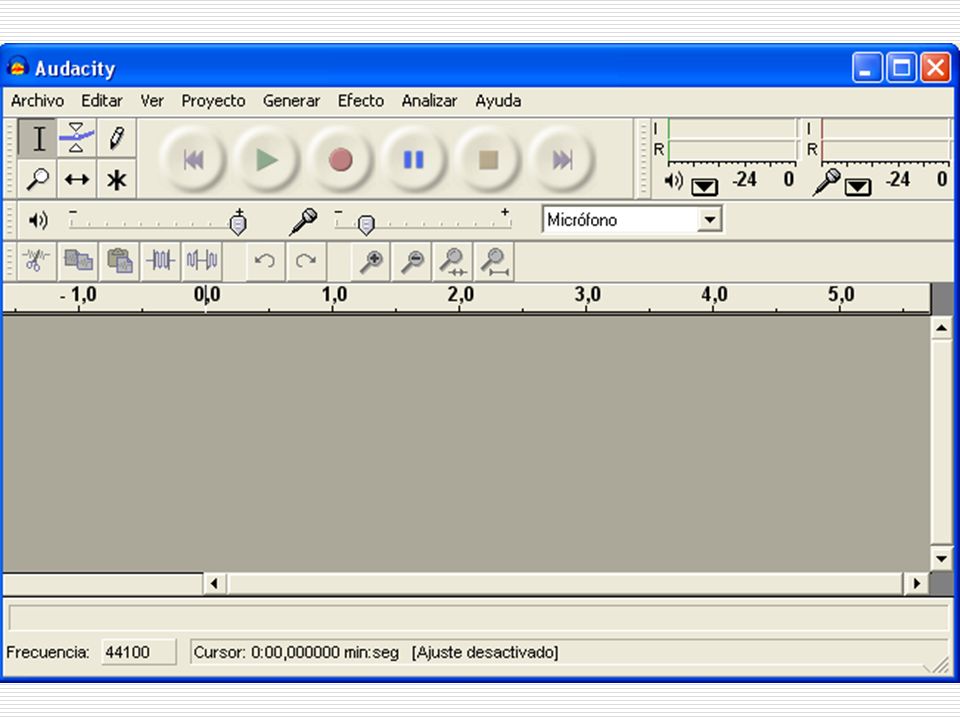
Task: Open the Editar menu
Action: click(x=102, y=100)
